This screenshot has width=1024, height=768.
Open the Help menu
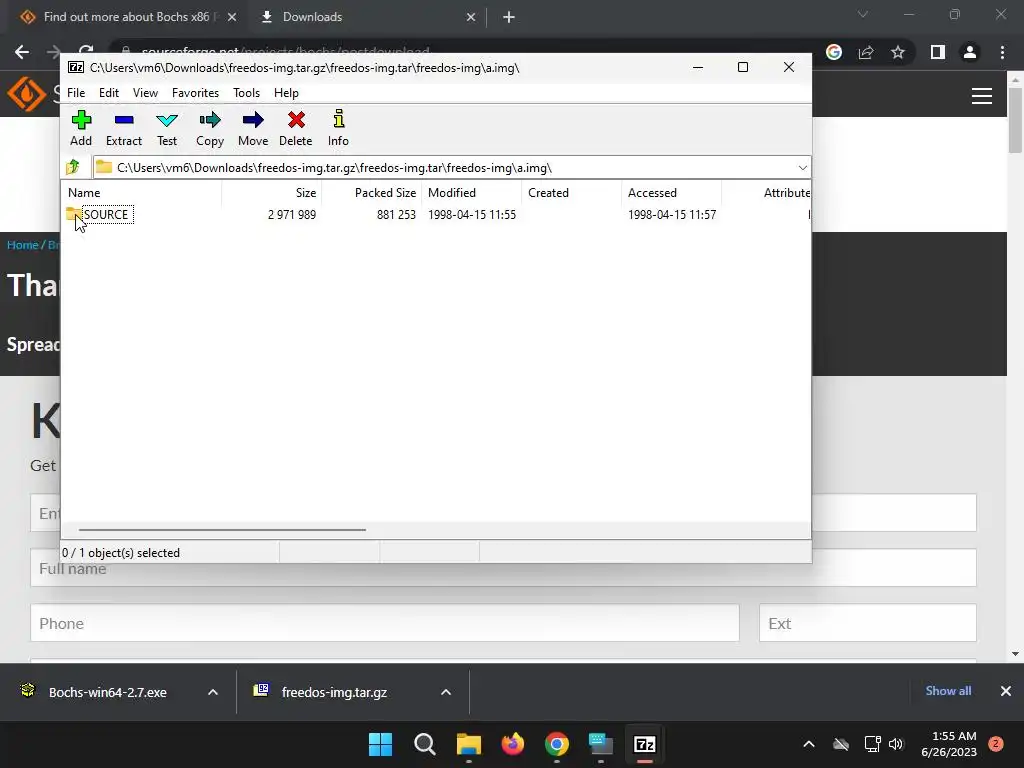coord(286,93)
